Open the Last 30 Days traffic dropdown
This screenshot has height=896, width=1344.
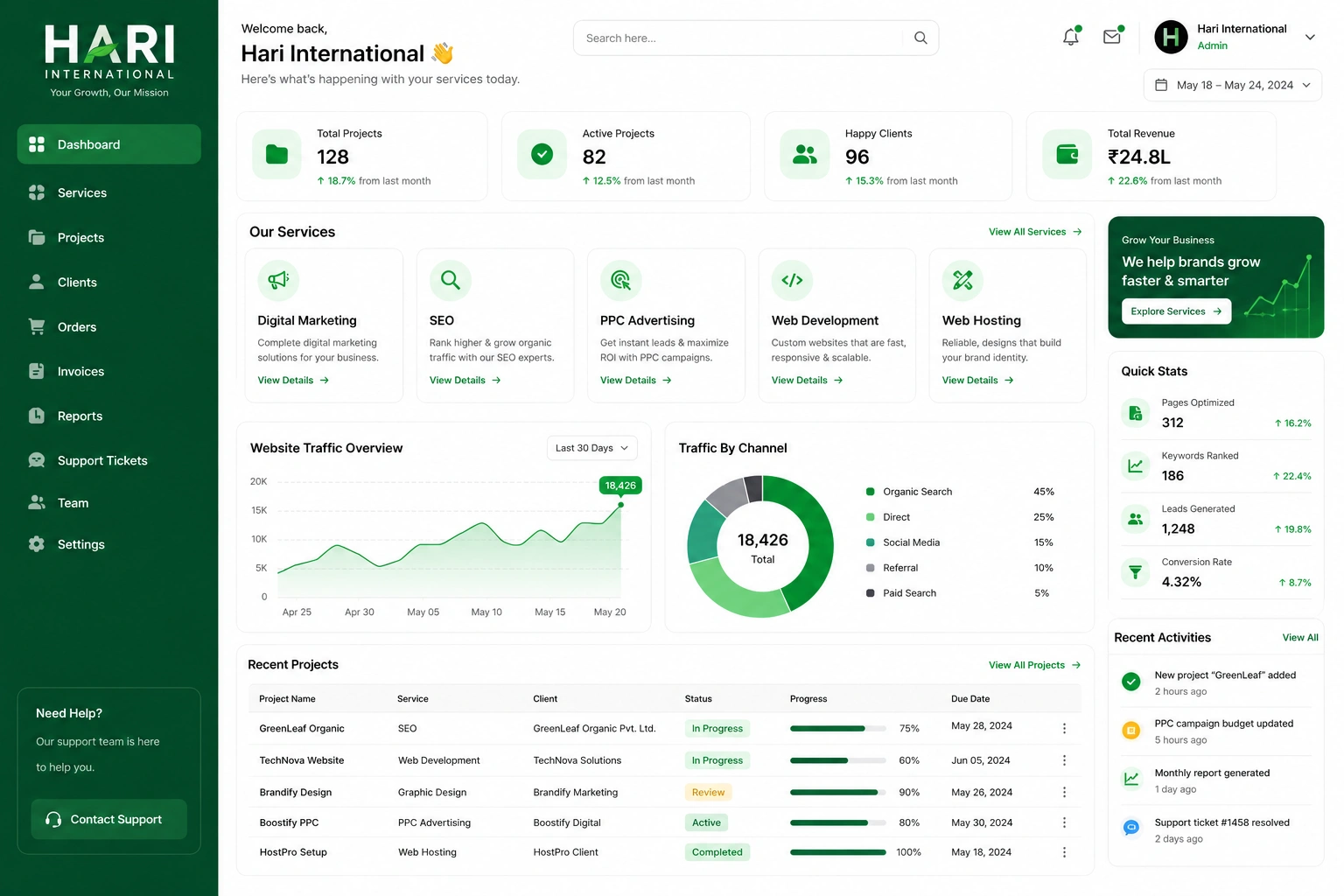(x=591, y=448)
